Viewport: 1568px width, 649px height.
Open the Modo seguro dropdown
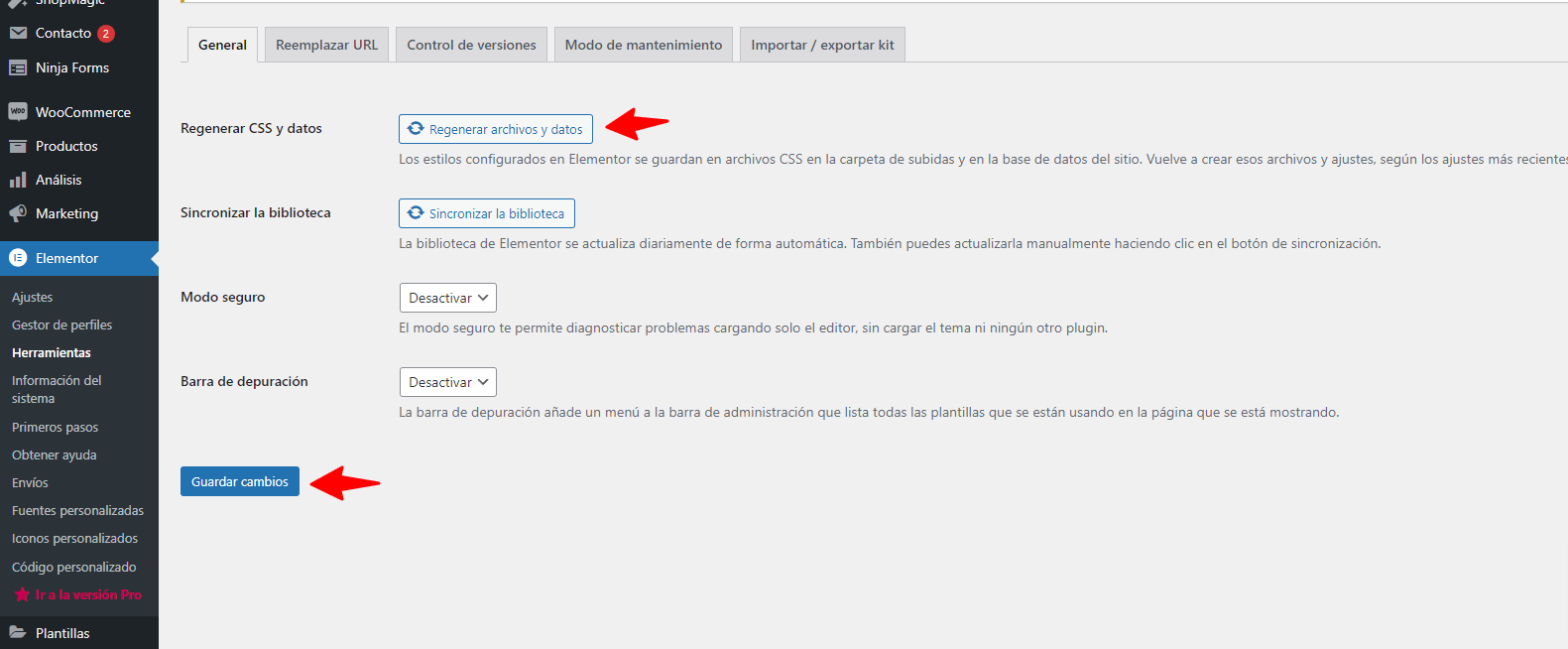447,298
